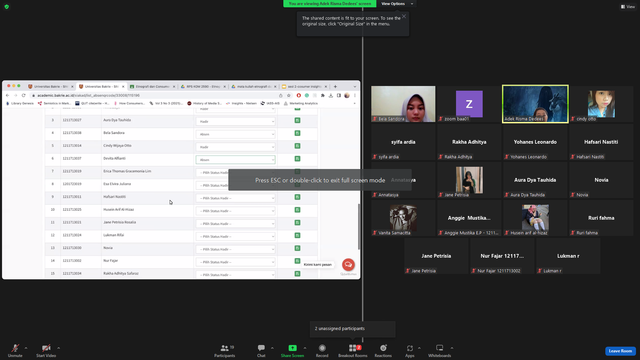Click the green encryption shield icon
The height and width of the screenshot is (360, 640).
click(x=7, y=7)
